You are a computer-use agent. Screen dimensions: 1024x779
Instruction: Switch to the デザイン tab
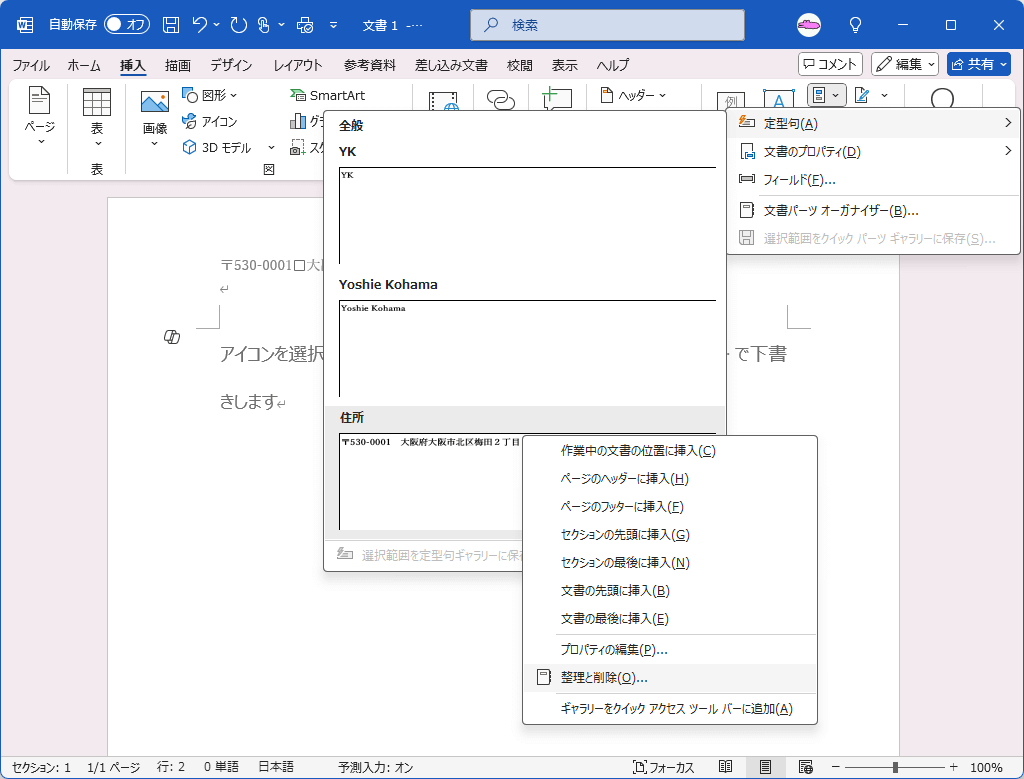pyautogui.click(x=231, y=65)
